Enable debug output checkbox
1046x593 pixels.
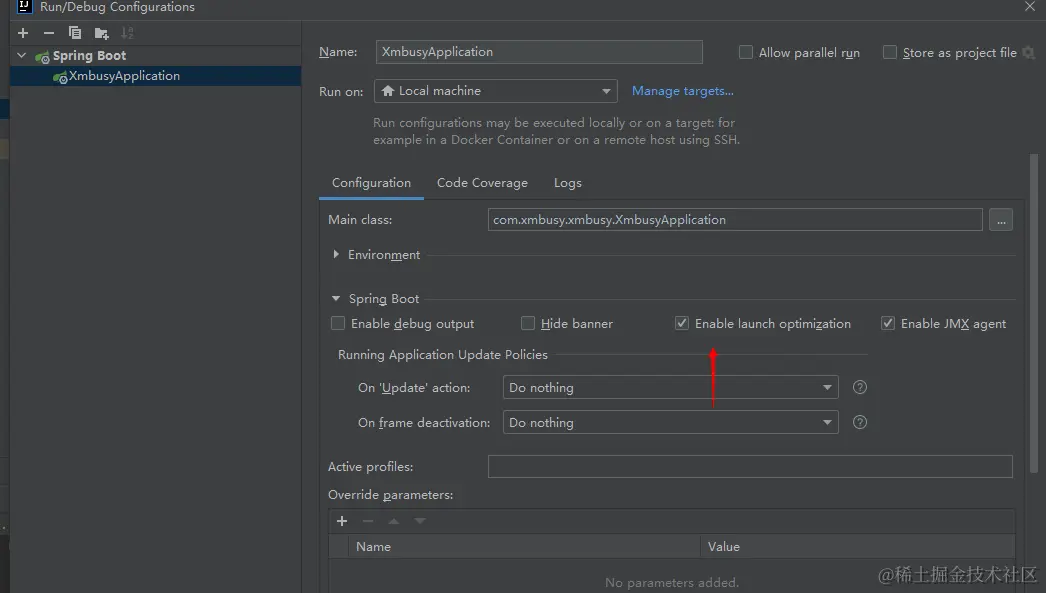338,324
